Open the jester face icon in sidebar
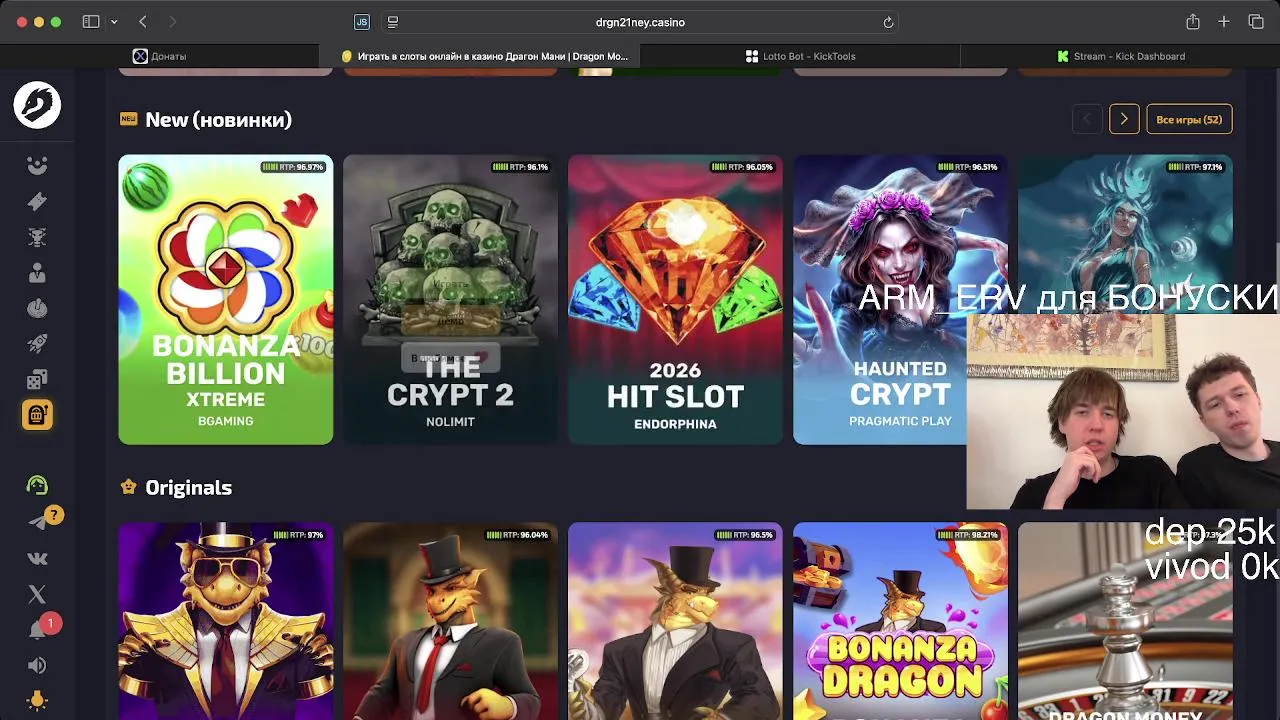1280x720 pixels. click(x=37, y=166)
